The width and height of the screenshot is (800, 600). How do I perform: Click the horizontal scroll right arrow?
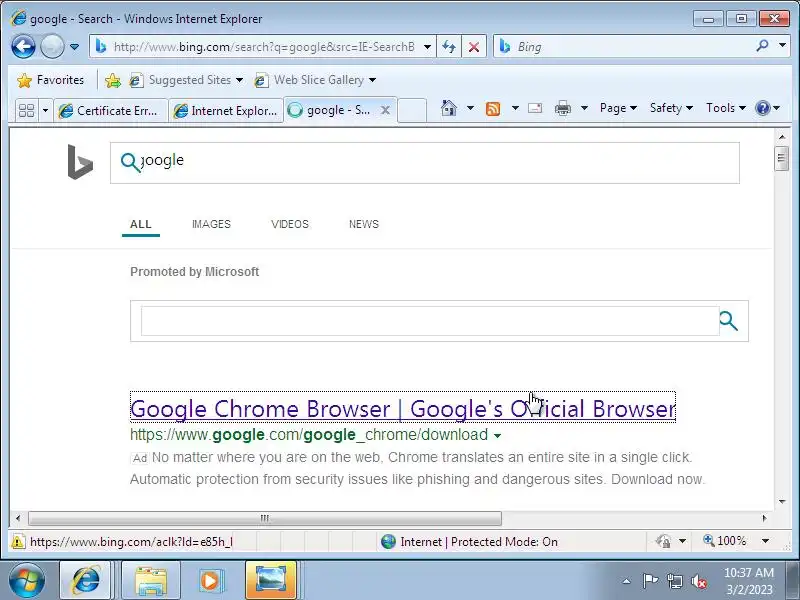point(764,518)
